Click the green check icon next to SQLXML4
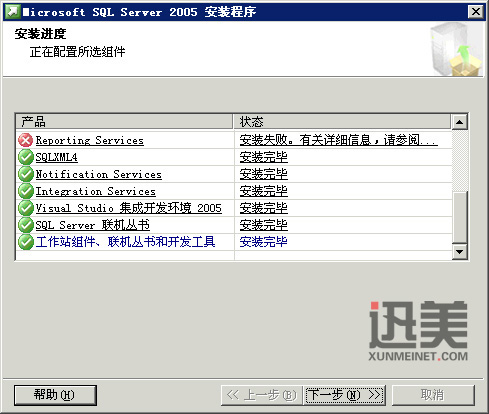Viewport: 489px width, 414px height. (25, 157)
